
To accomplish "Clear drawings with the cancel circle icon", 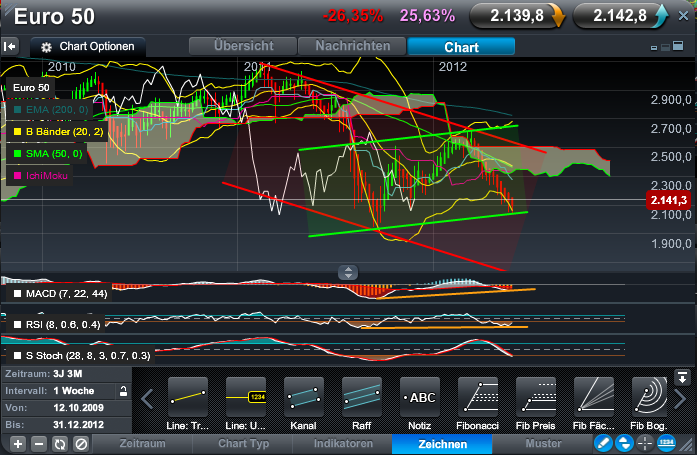I will click(x=81, y=444).
